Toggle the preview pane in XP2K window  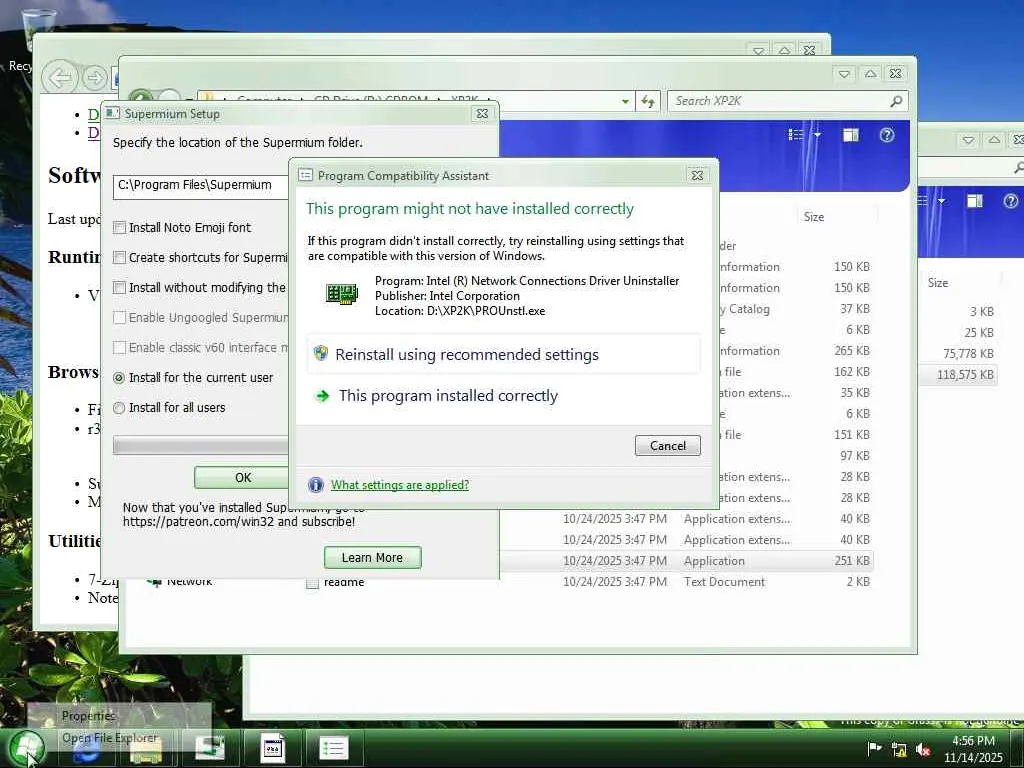(850, 135)
